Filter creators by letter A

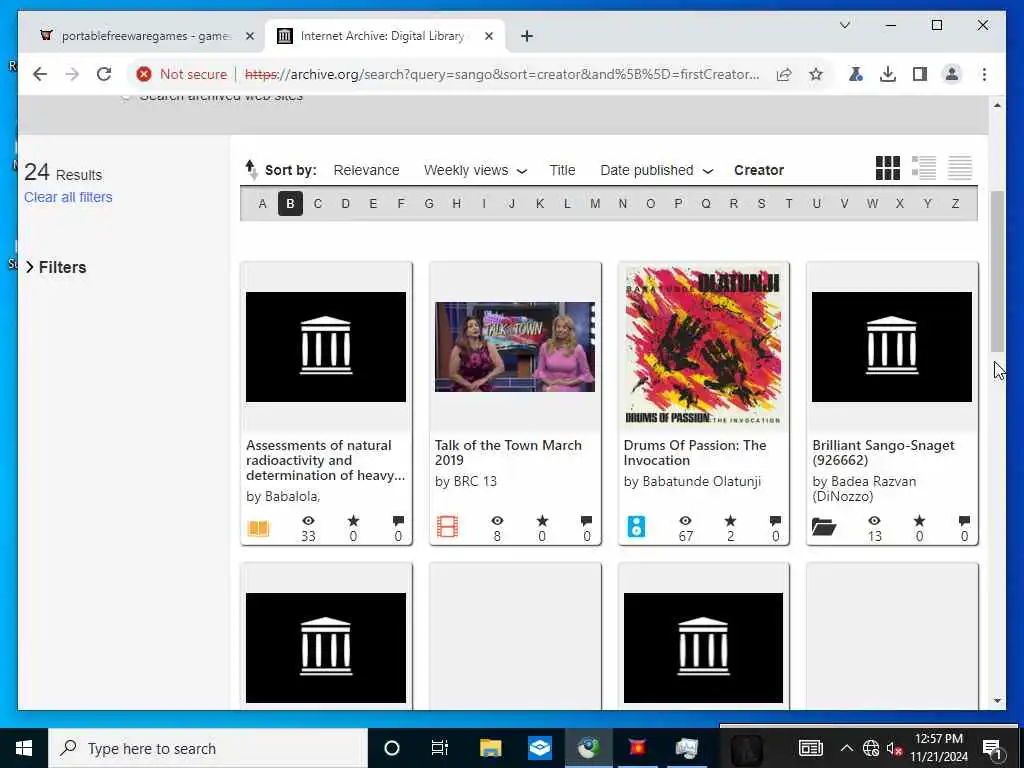click(x=263, y=204)
